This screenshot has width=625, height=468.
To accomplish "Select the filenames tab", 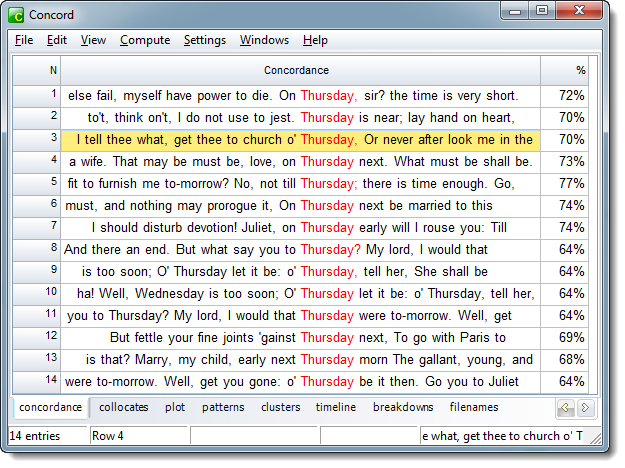I will [x=474, y=407].
